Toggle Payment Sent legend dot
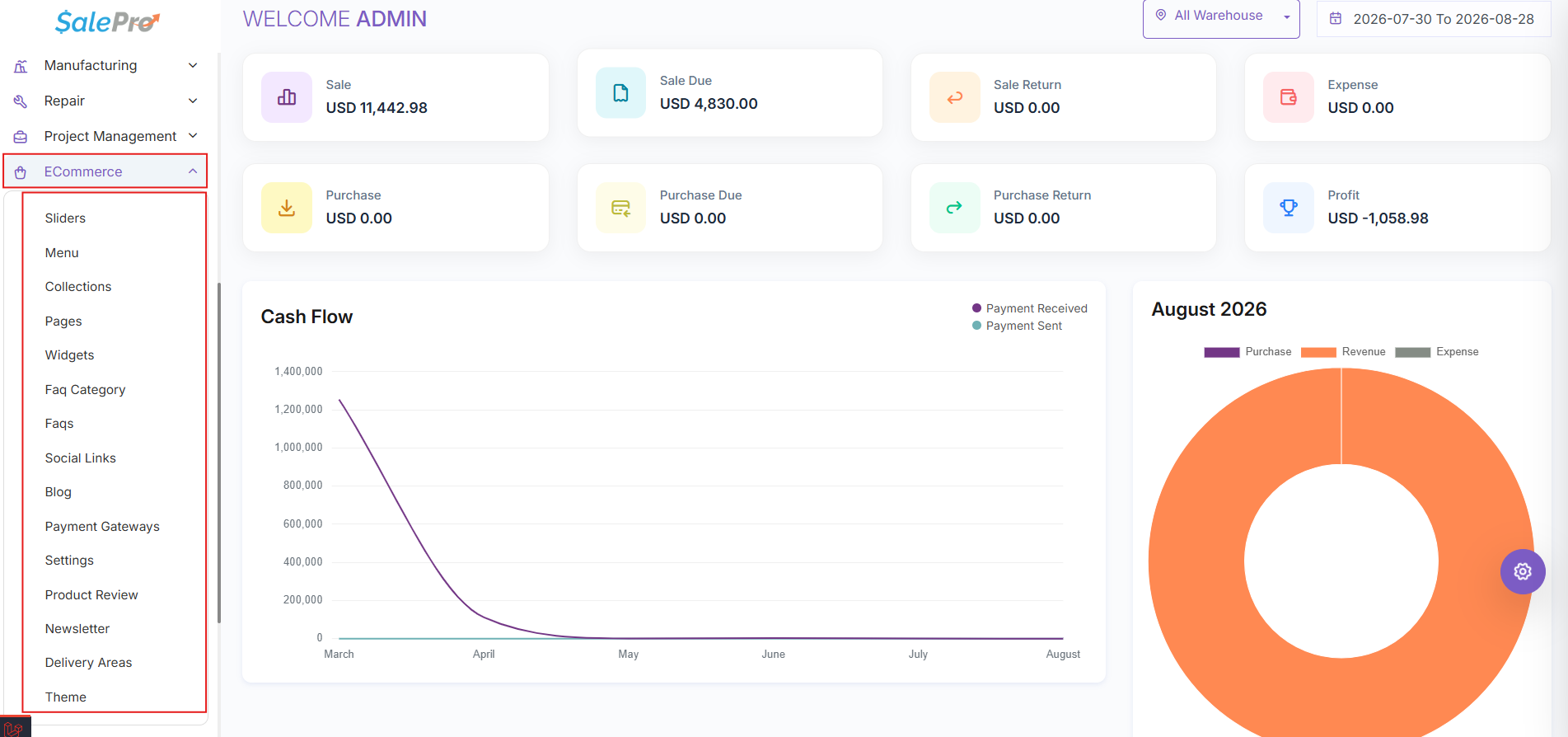Screen dimensions: 1568x737 977,326
